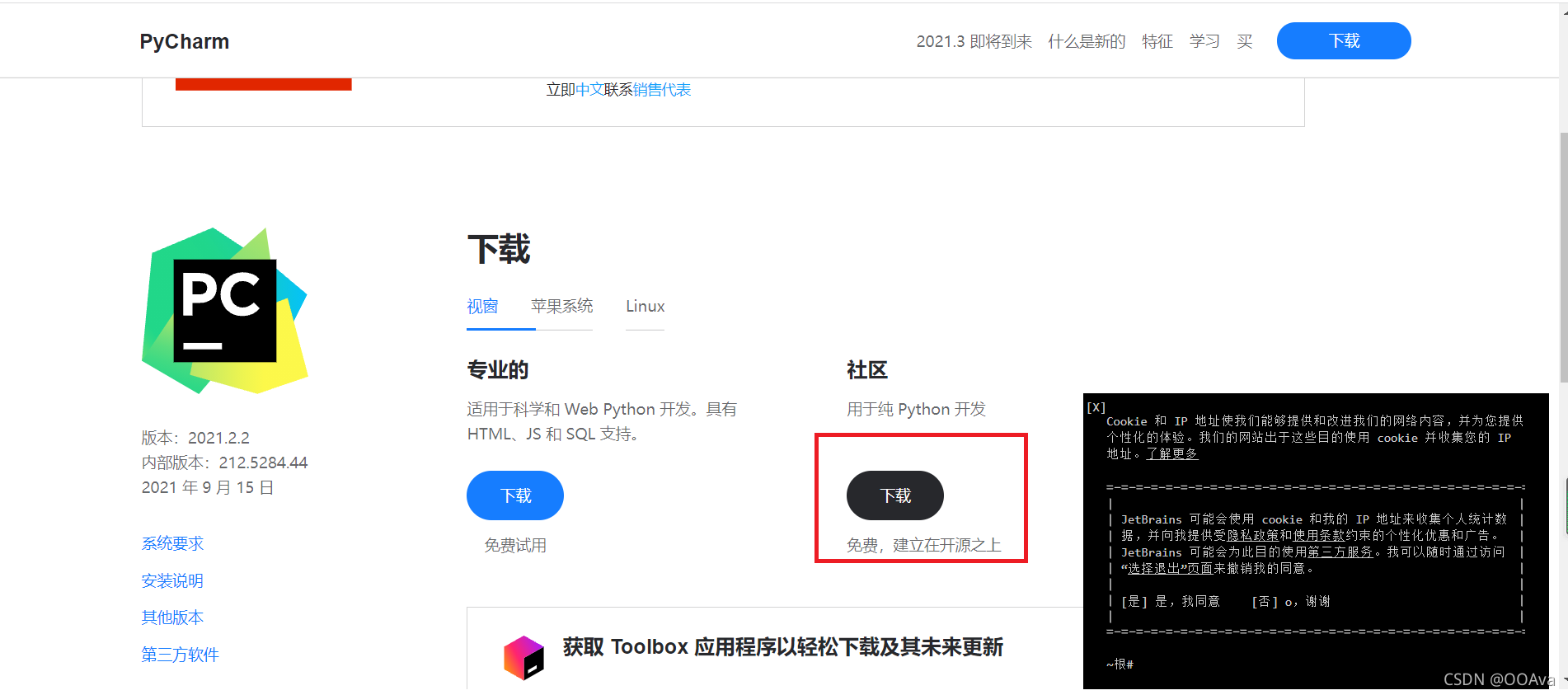The width and height of the screenshot is (1568, 695).
Task: Click the large PyCharm PC logo
Action: pos(224,310)
